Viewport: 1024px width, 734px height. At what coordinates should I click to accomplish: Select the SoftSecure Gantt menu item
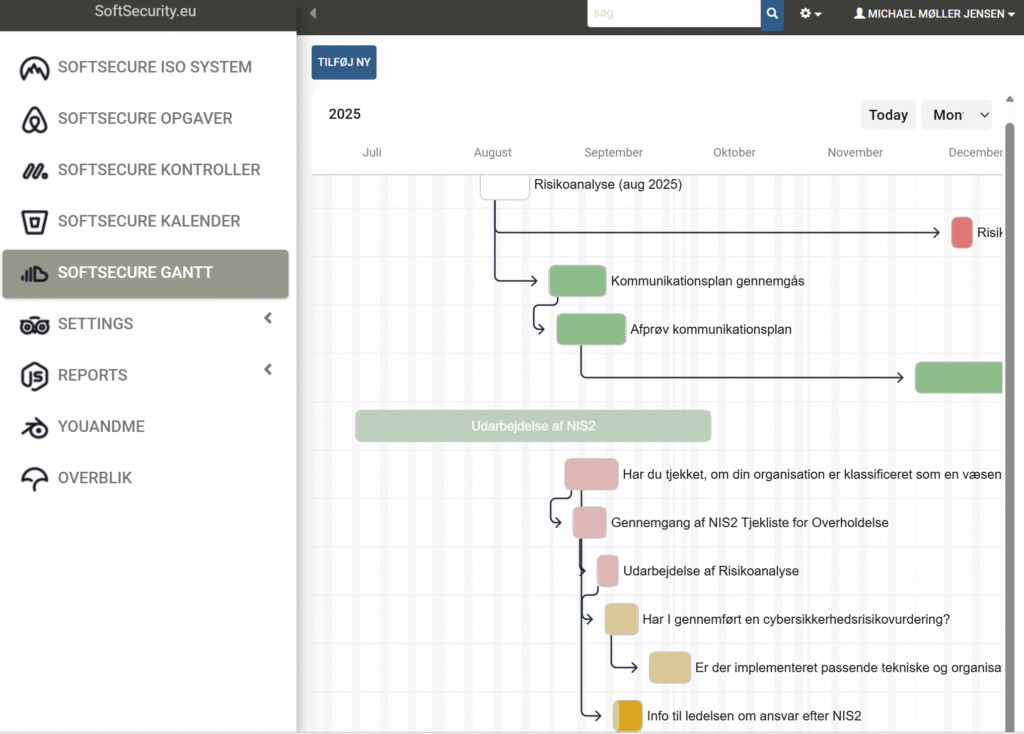click(145, 273)
